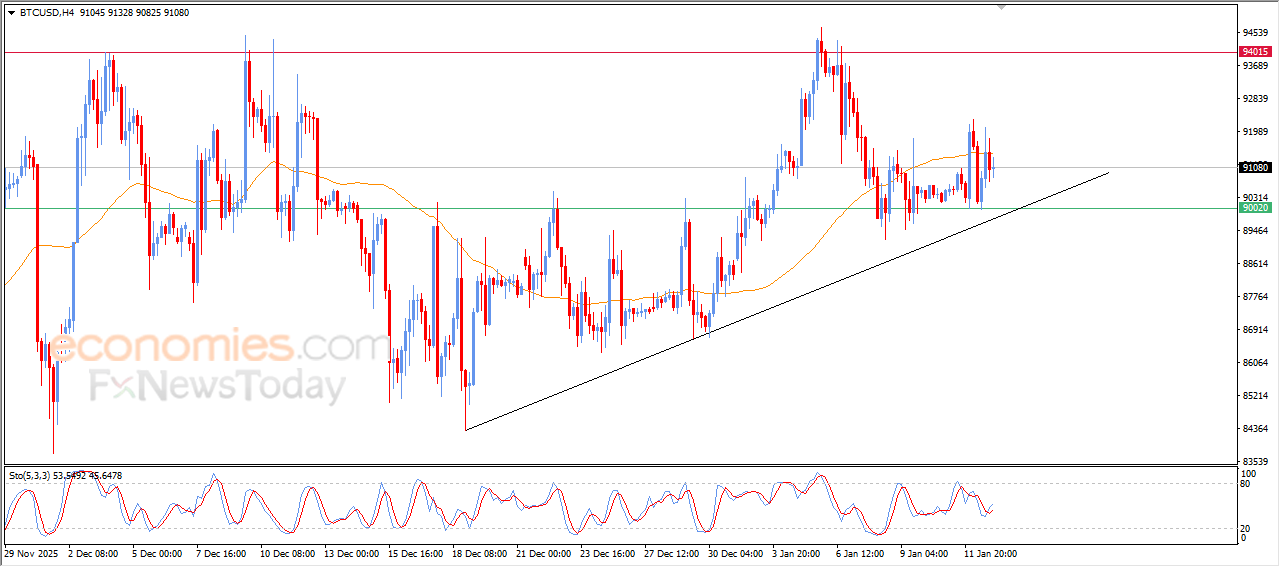
Task: Click the 91989 price scale value
Action: tap(1255, 132)
